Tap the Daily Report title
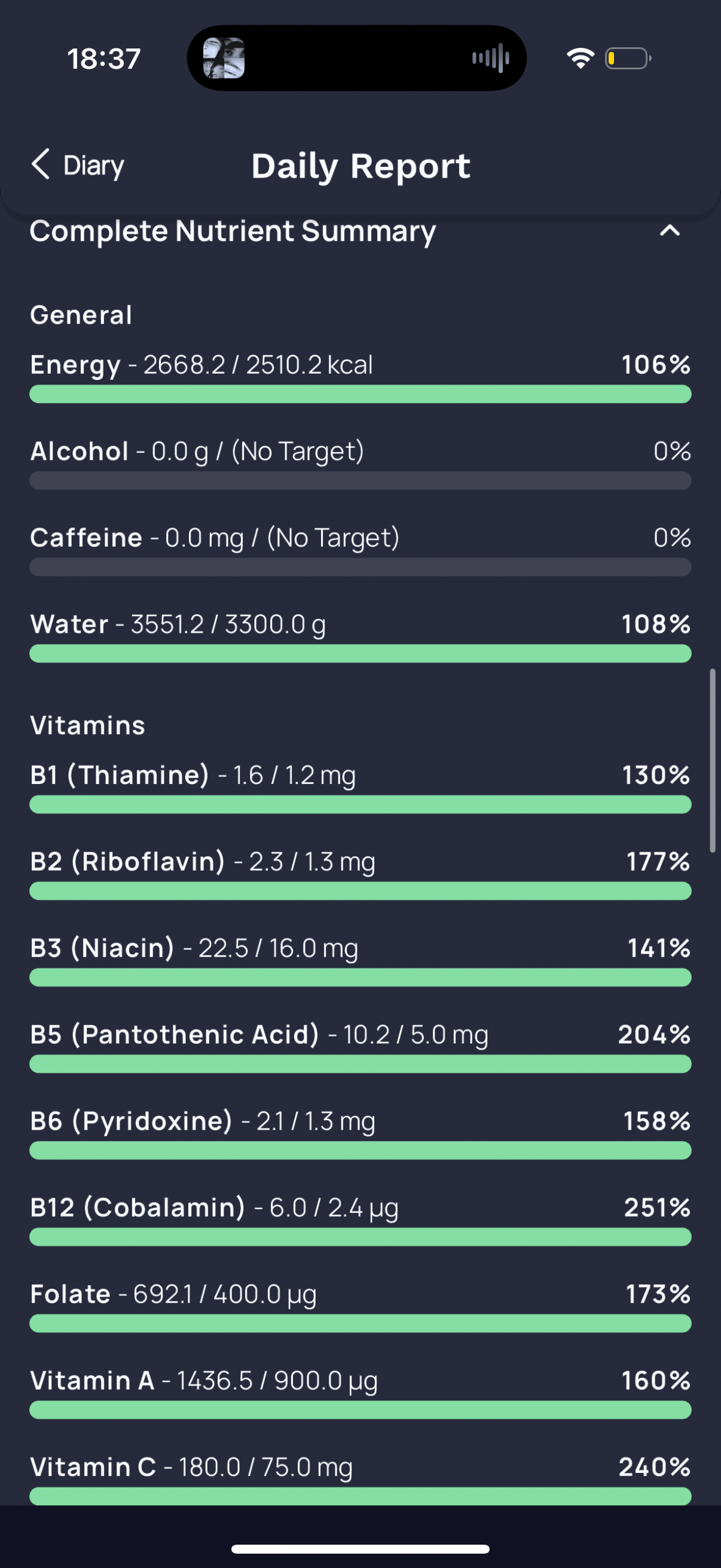The image size is (721, 1568). pos(361,166)
